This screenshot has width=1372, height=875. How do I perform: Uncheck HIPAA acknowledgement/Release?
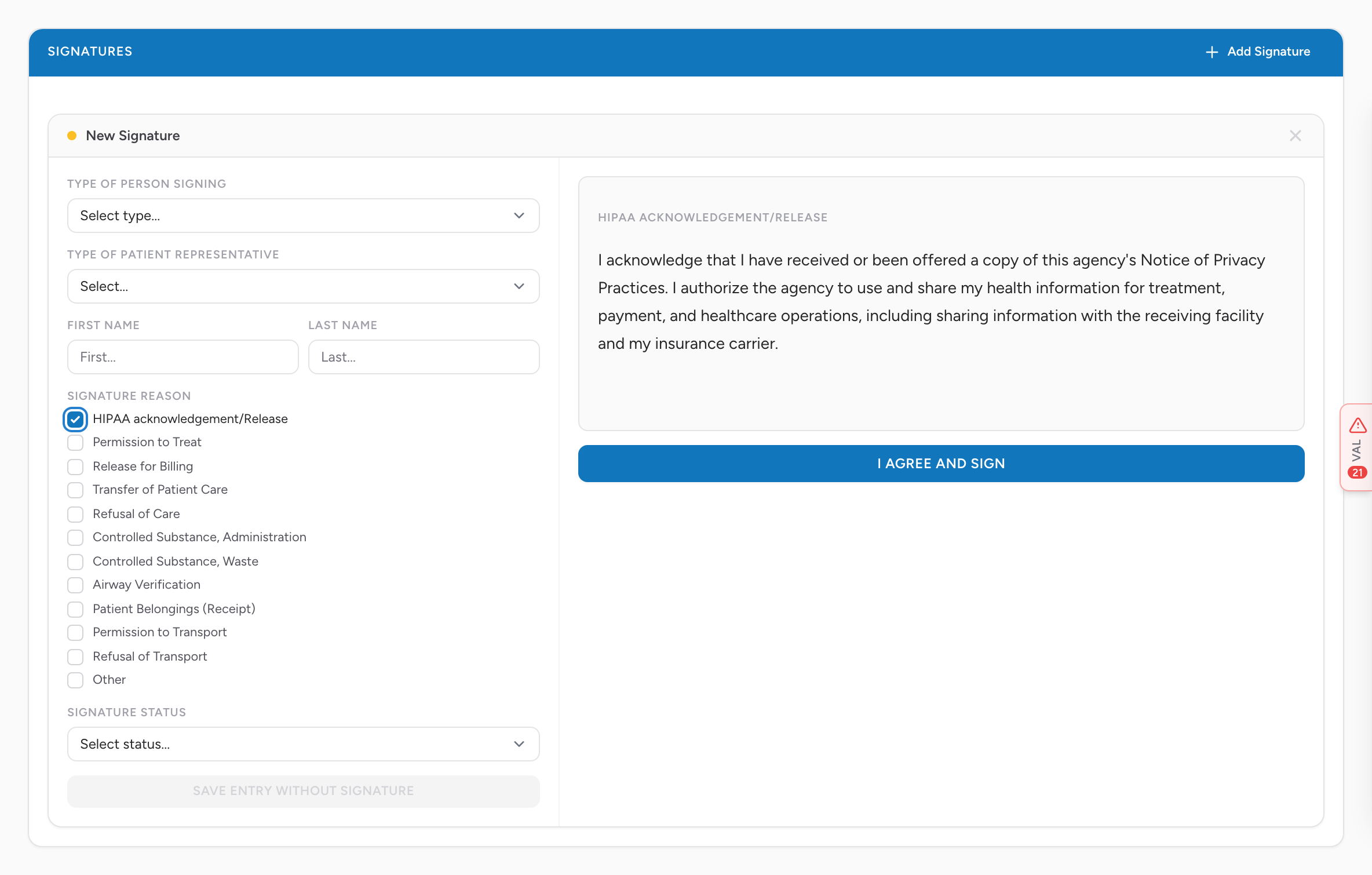(x=75, y=420)
